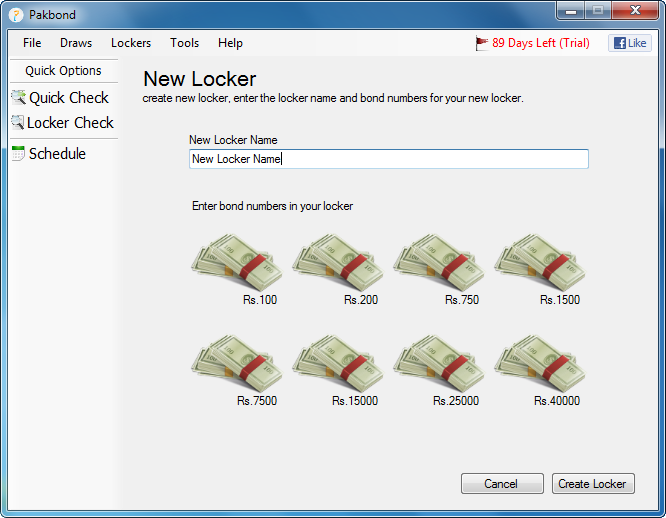This screenshot has height=518, width=666.
Task: Select the Rs.15000 bond money icon
Action: [338, 364]
